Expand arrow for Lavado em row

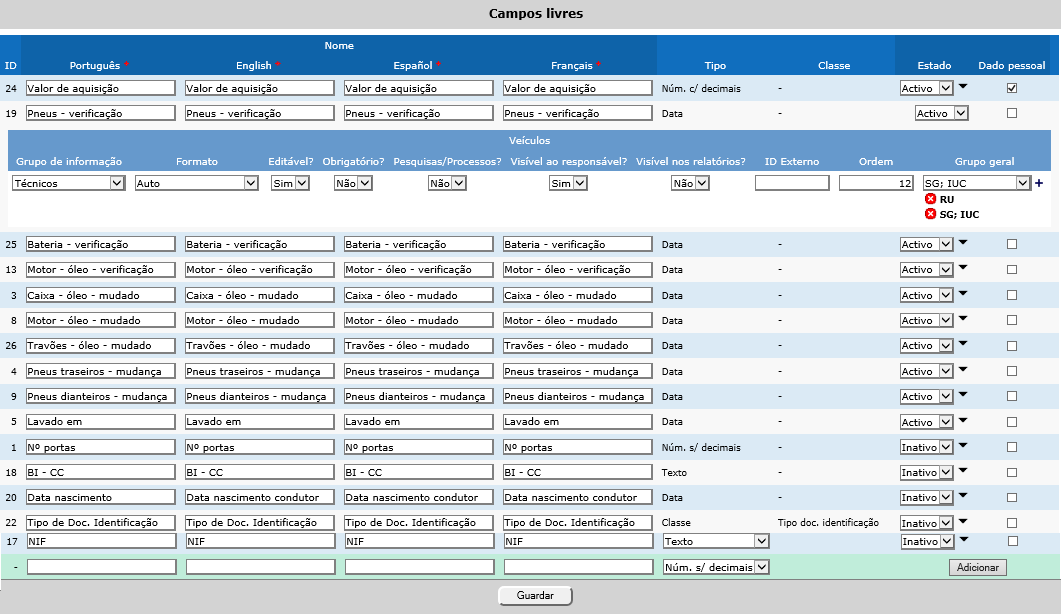click(964, 420)
